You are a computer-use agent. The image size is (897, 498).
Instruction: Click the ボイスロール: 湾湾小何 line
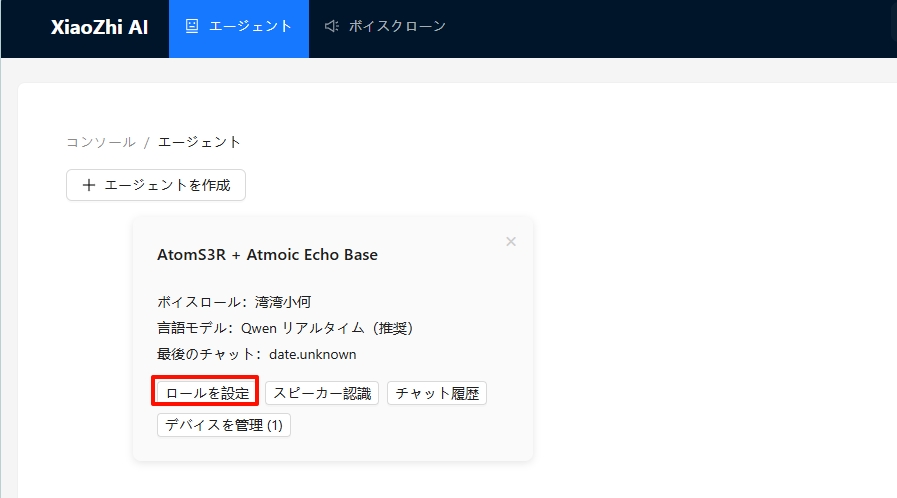coord(234,302)
